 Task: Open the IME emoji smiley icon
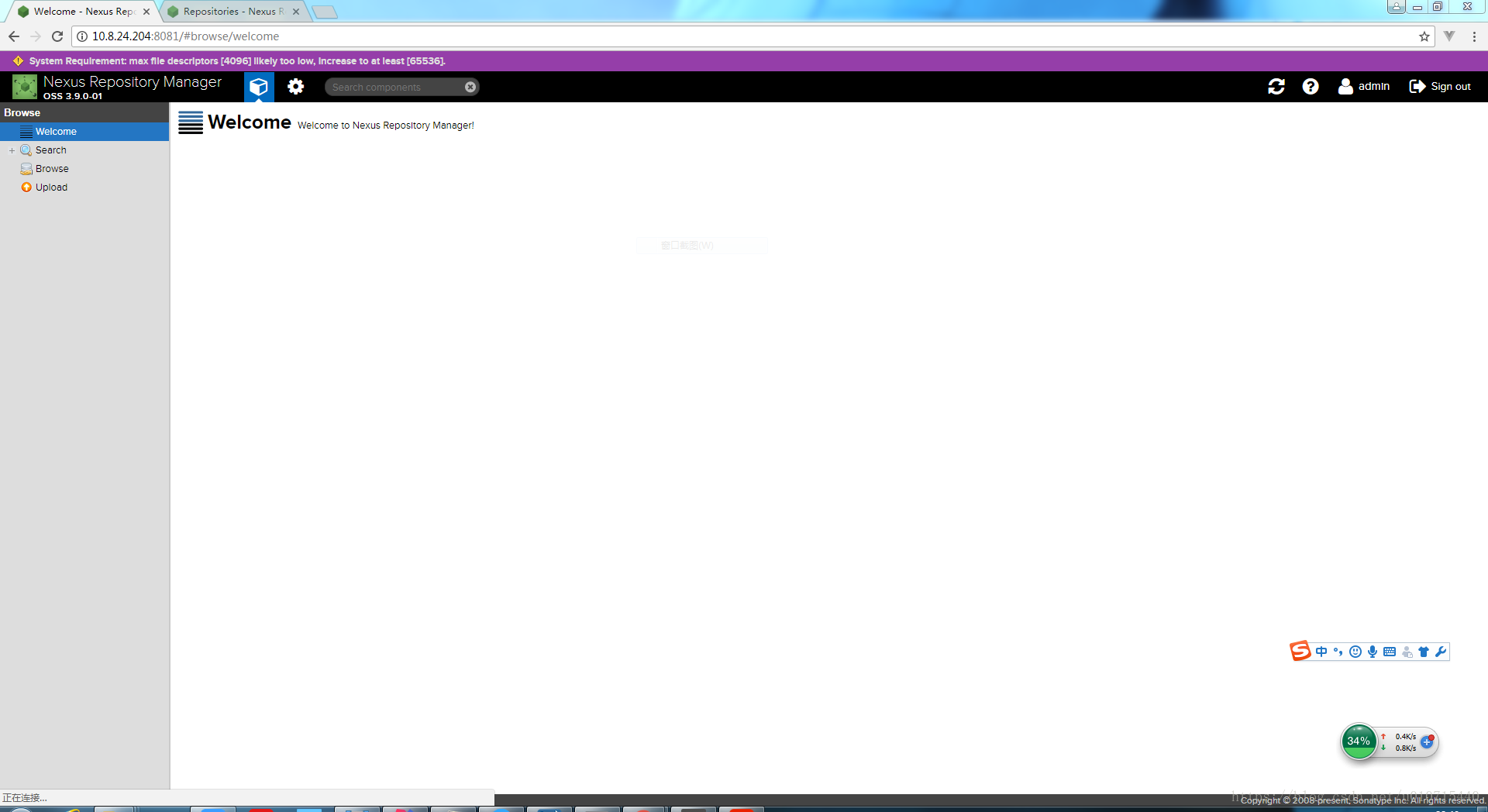(x=1355, y=652)
